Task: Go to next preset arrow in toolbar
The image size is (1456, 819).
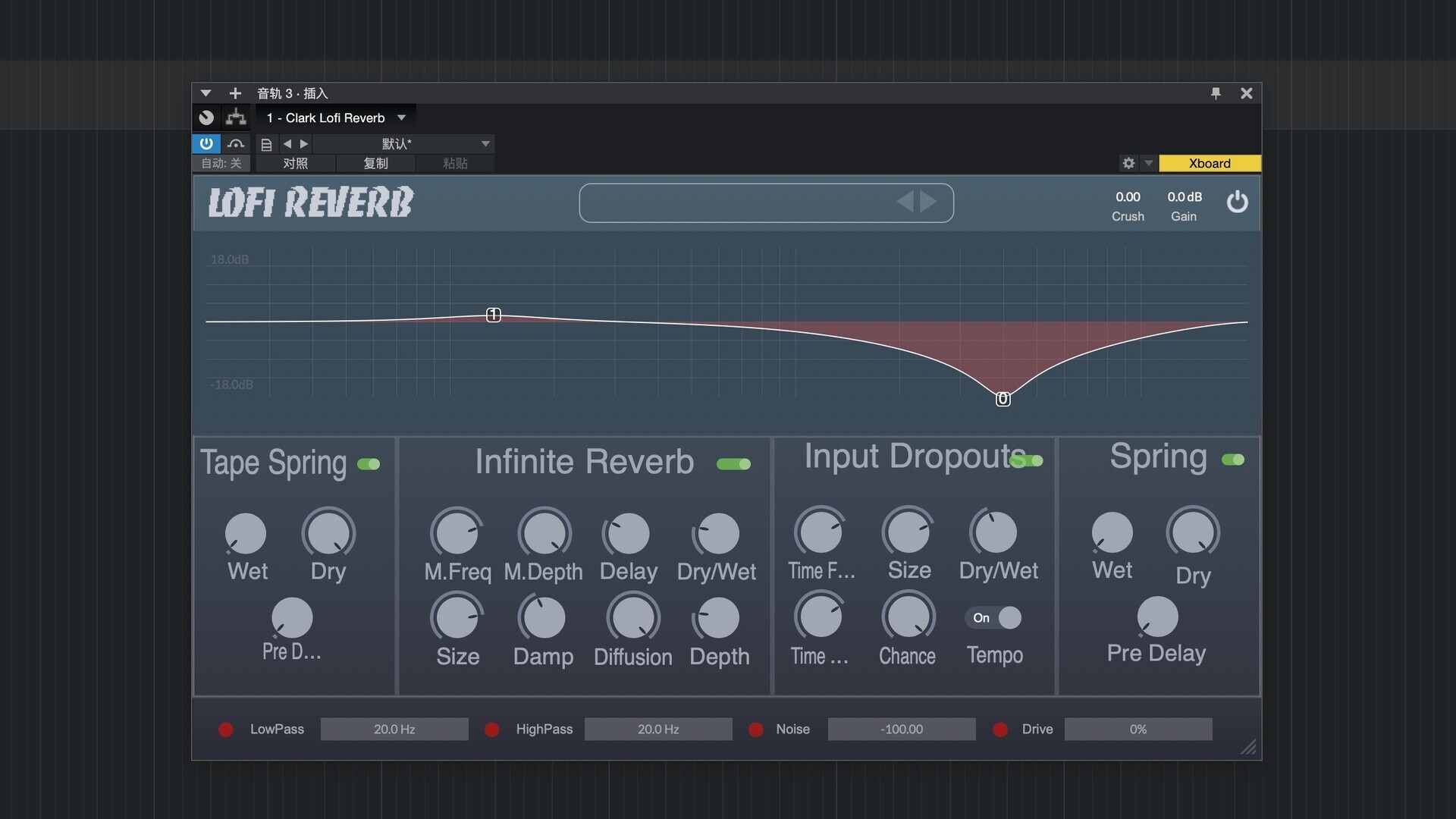Action: 304,143
